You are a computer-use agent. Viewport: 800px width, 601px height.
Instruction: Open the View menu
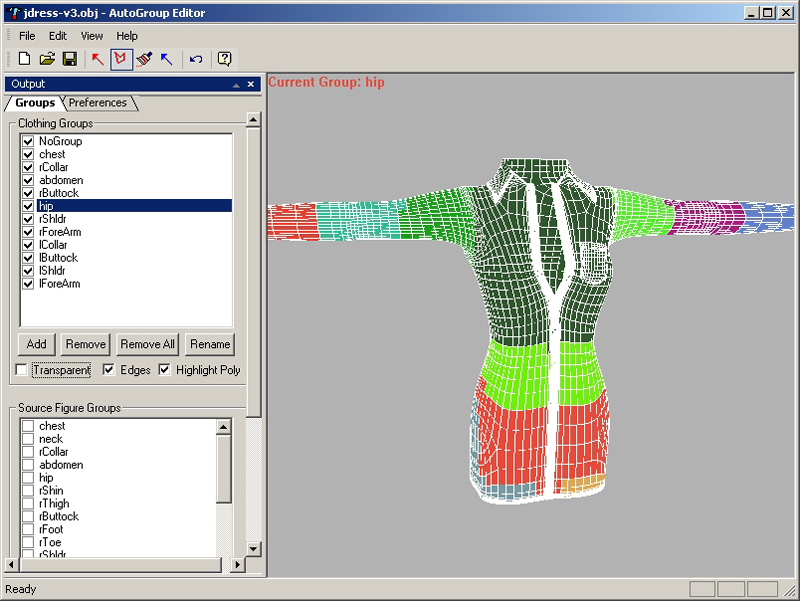[x=92, y=36]
